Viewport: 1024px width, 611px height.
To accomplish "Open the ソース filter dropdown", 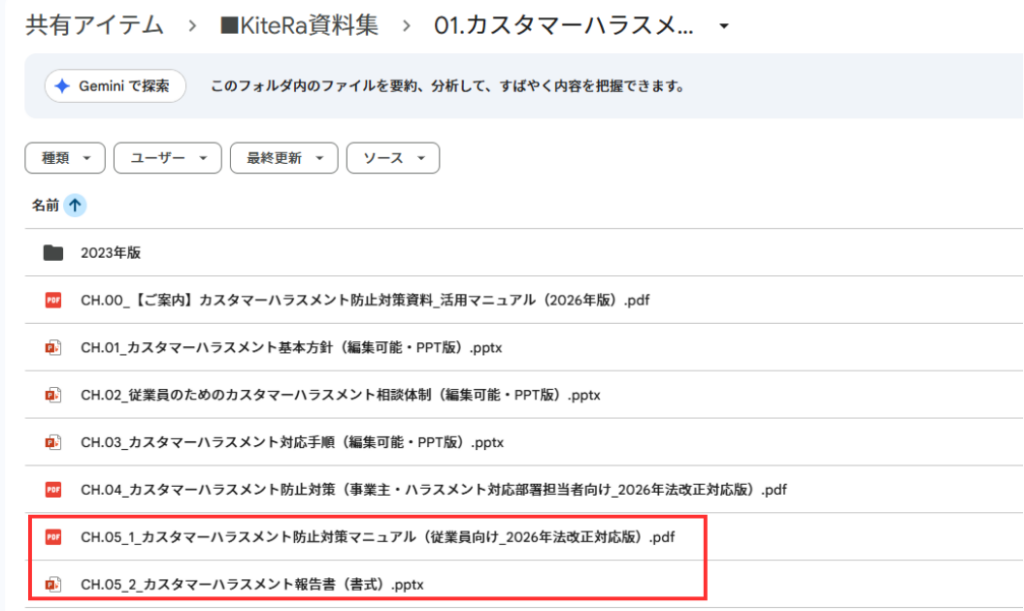I will (x=392, y=158).
